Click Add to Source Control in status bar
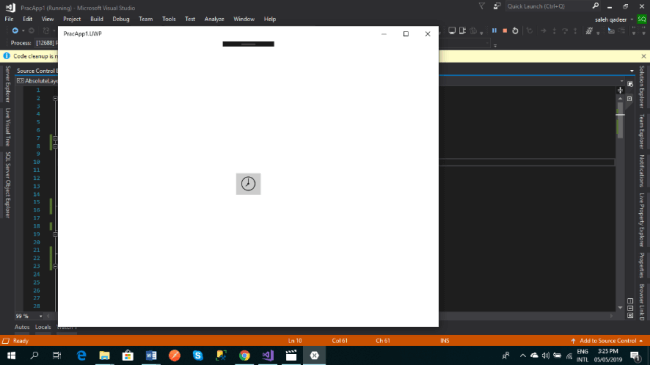Viewport: 650px width, 365px height. 607,341
